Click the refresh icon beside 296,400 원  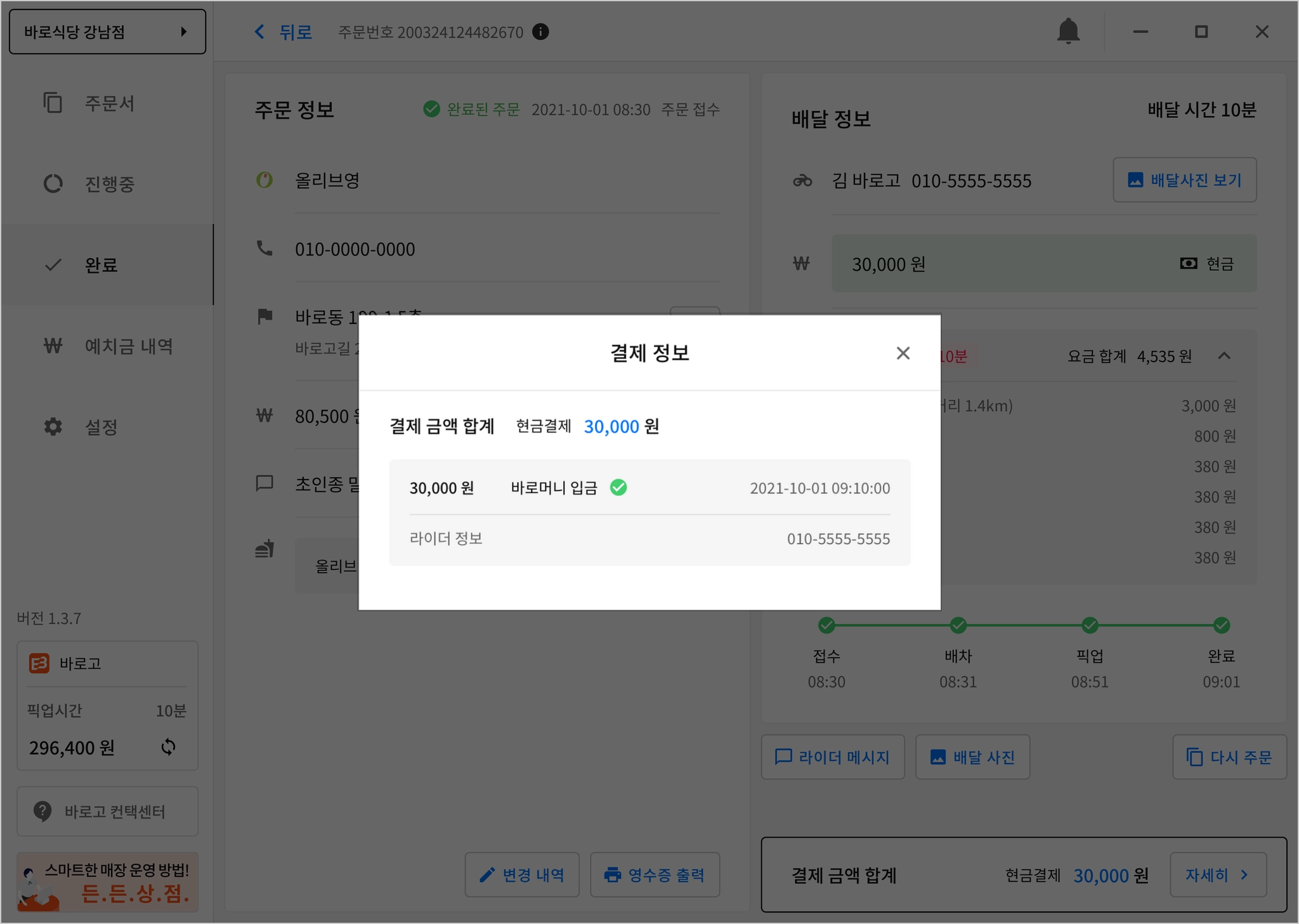coord(168,747)
